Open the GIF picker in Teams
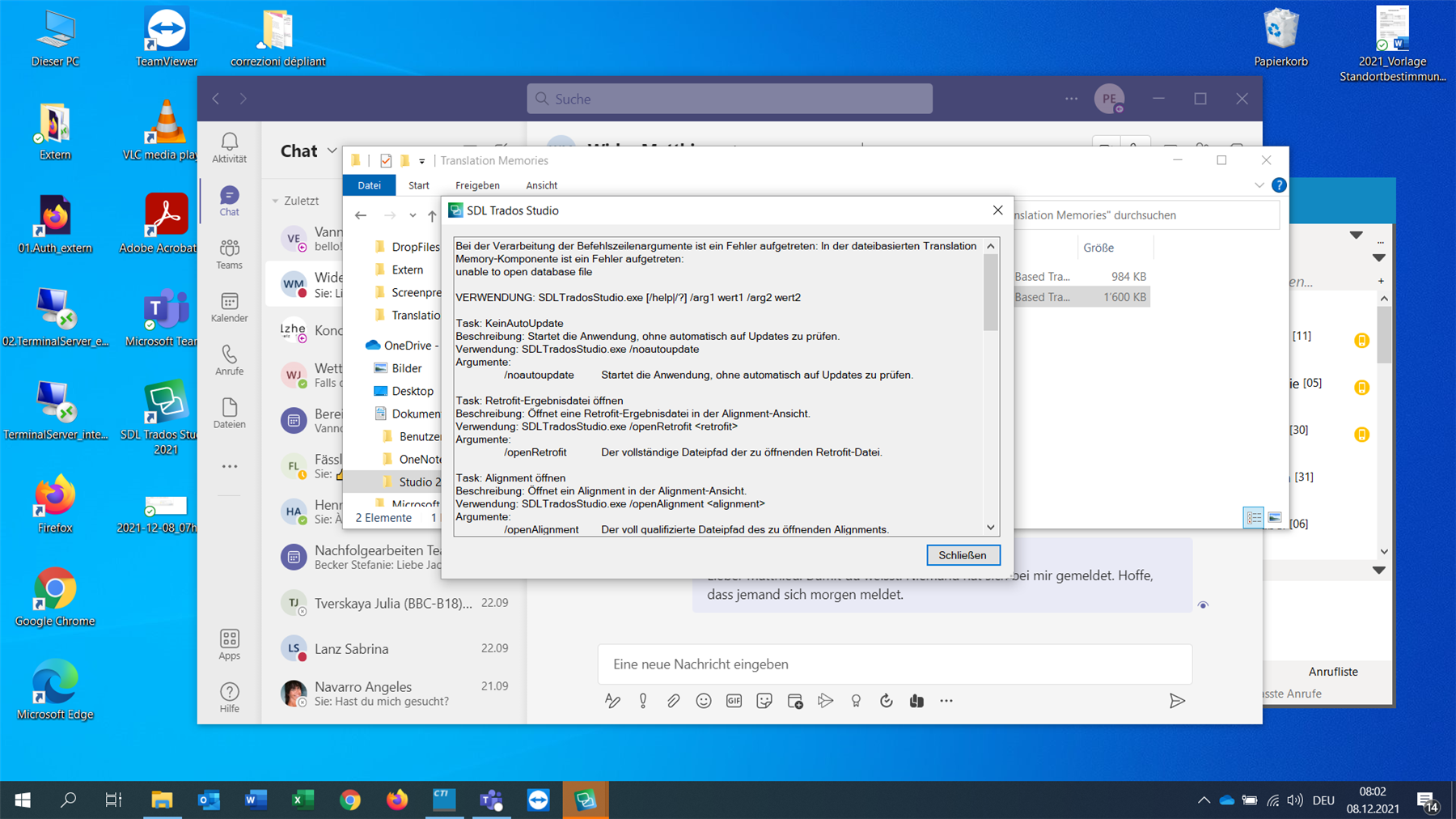Screen dimensions: 1456x819 coord(734,701)
